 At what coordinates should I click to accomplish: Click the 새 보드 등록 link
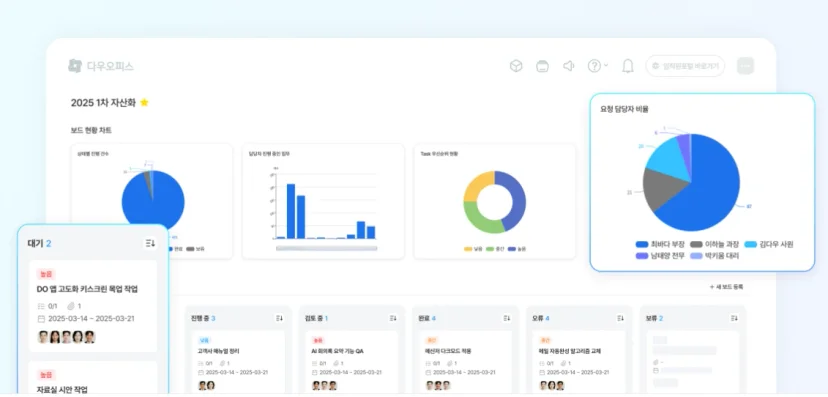click(726, 287)
